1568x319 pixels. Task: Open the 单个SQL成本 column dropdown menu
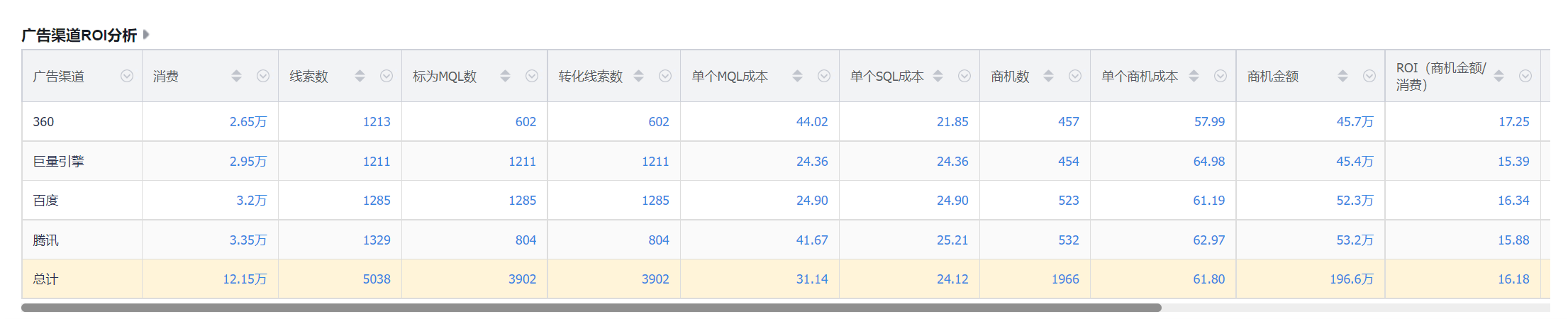[x=964, y=76]
